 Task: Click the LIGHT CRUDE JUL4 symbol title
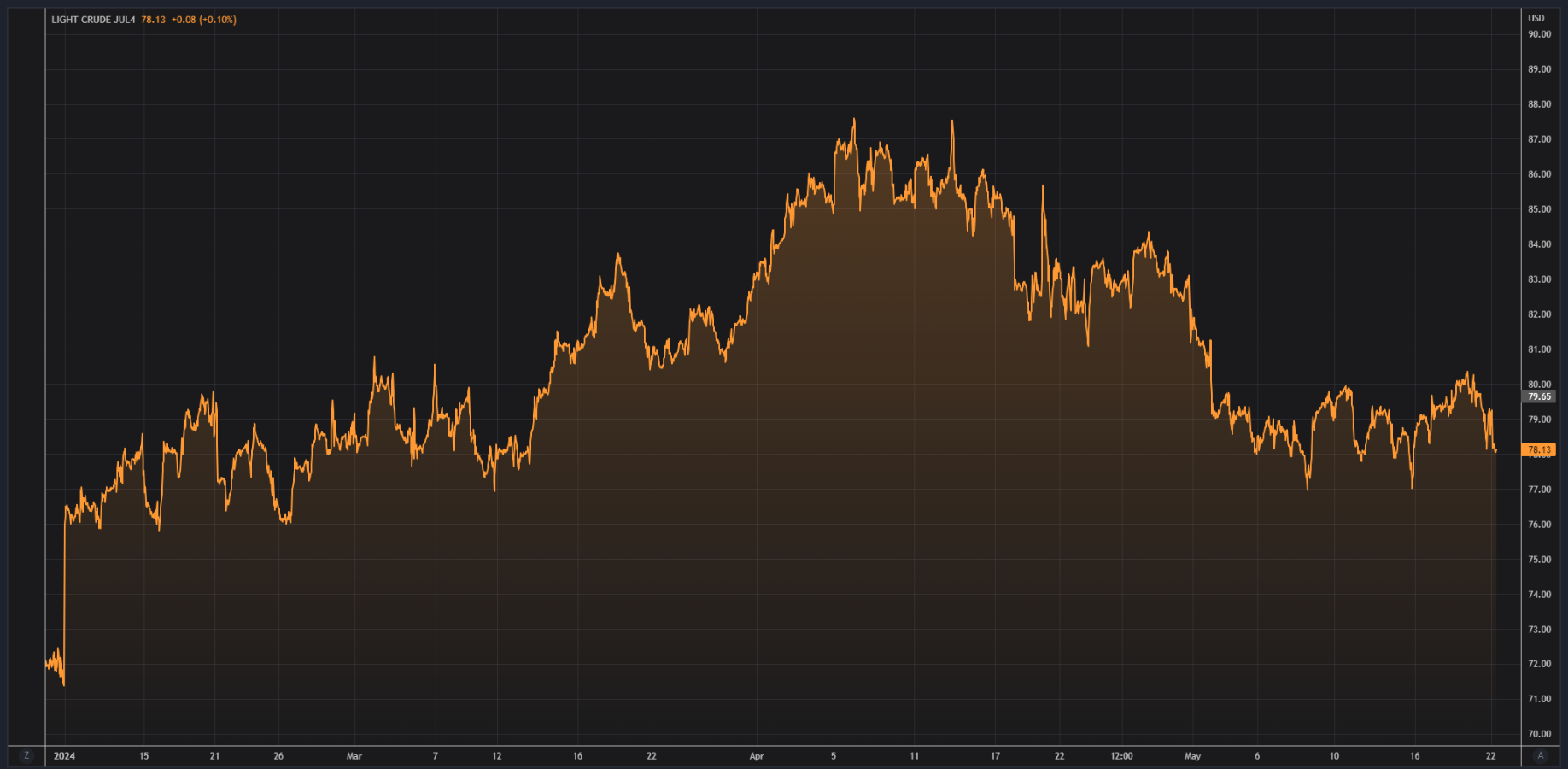click(93, 20)
